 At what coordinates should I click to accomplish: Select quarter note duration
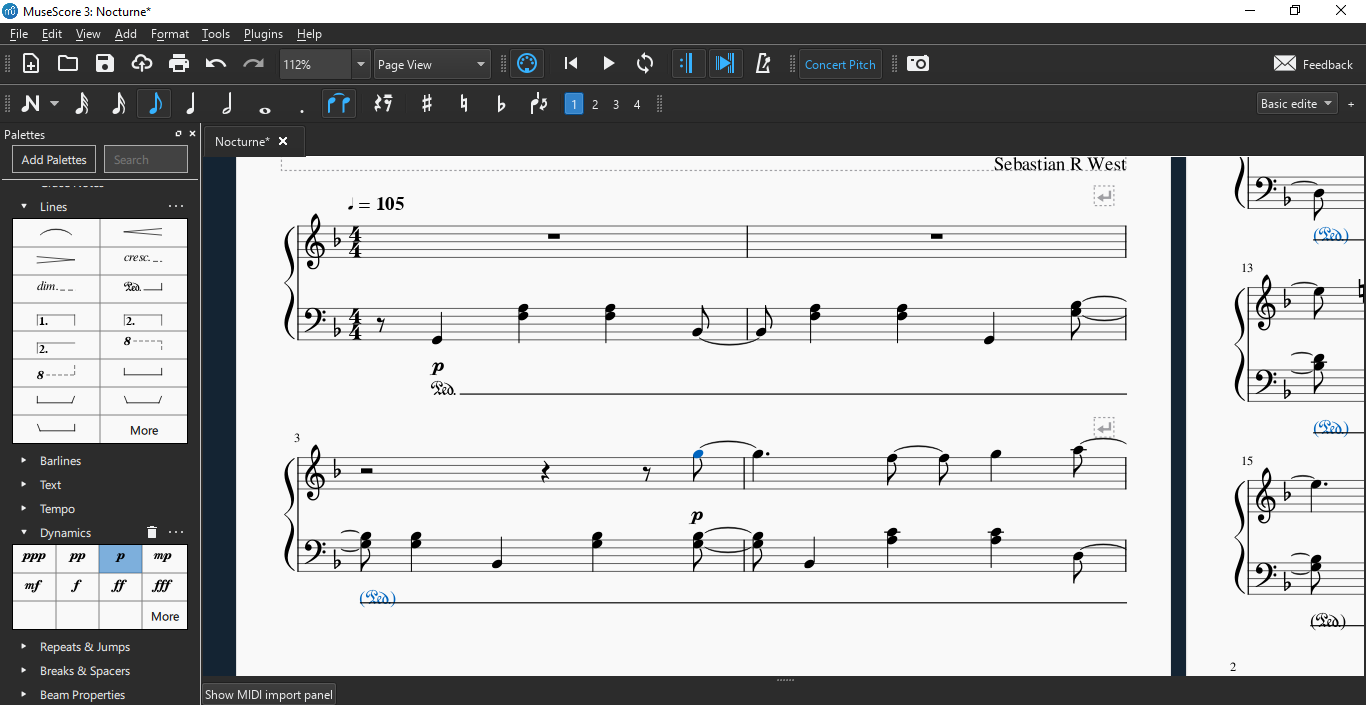coord(191,103)
